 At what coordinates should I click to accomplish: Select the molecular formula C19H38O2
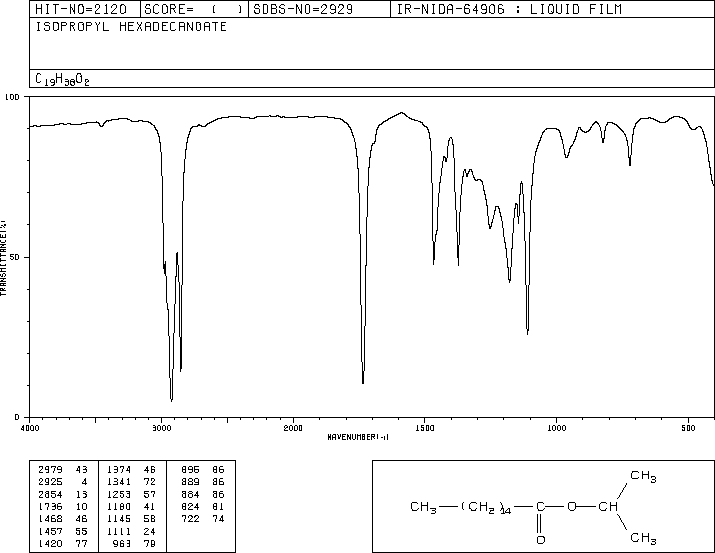coord(62,80)
